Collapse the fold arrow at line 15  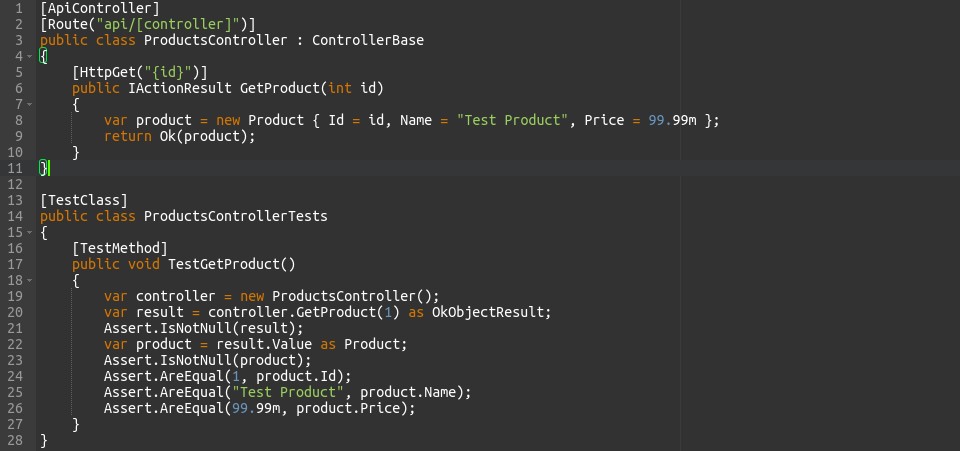point(30,232)
